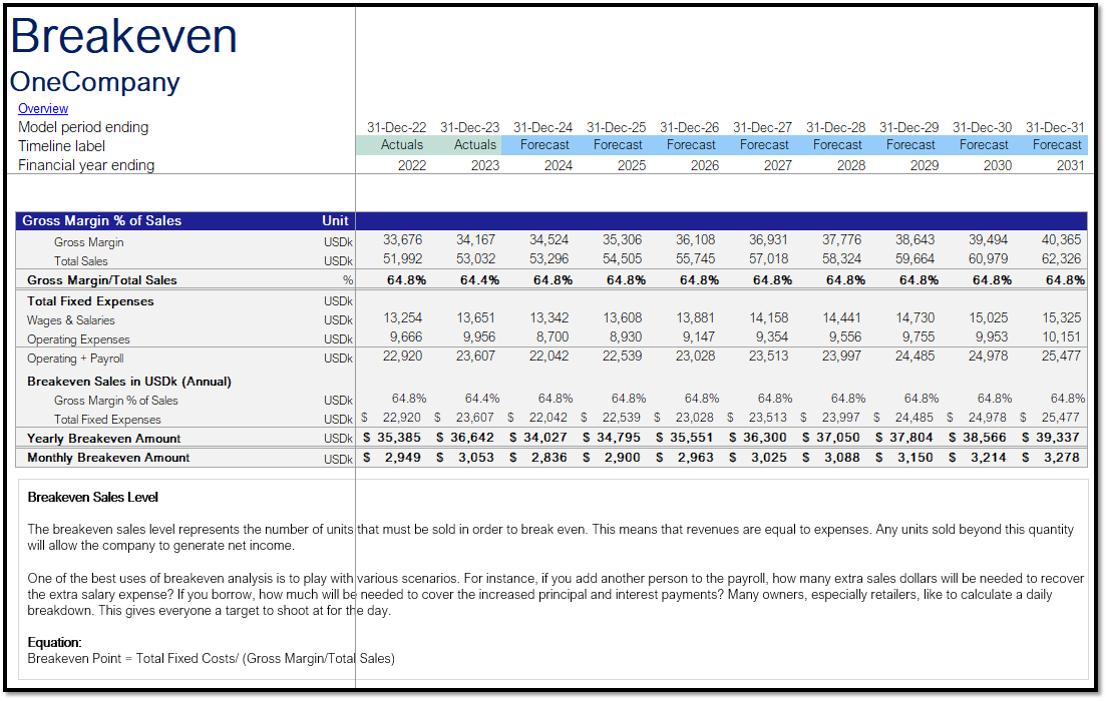Click the Financial year ending label

point(86,166)
